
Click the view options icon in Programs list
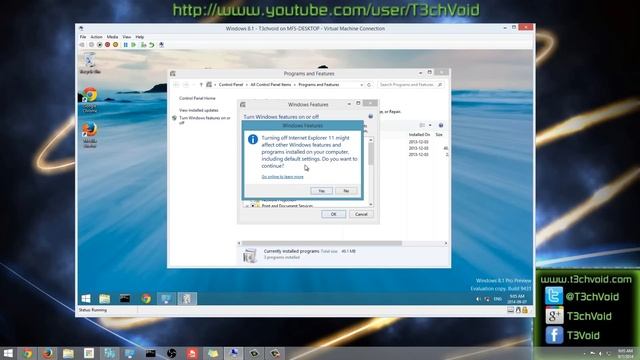[x=422, y=125]
